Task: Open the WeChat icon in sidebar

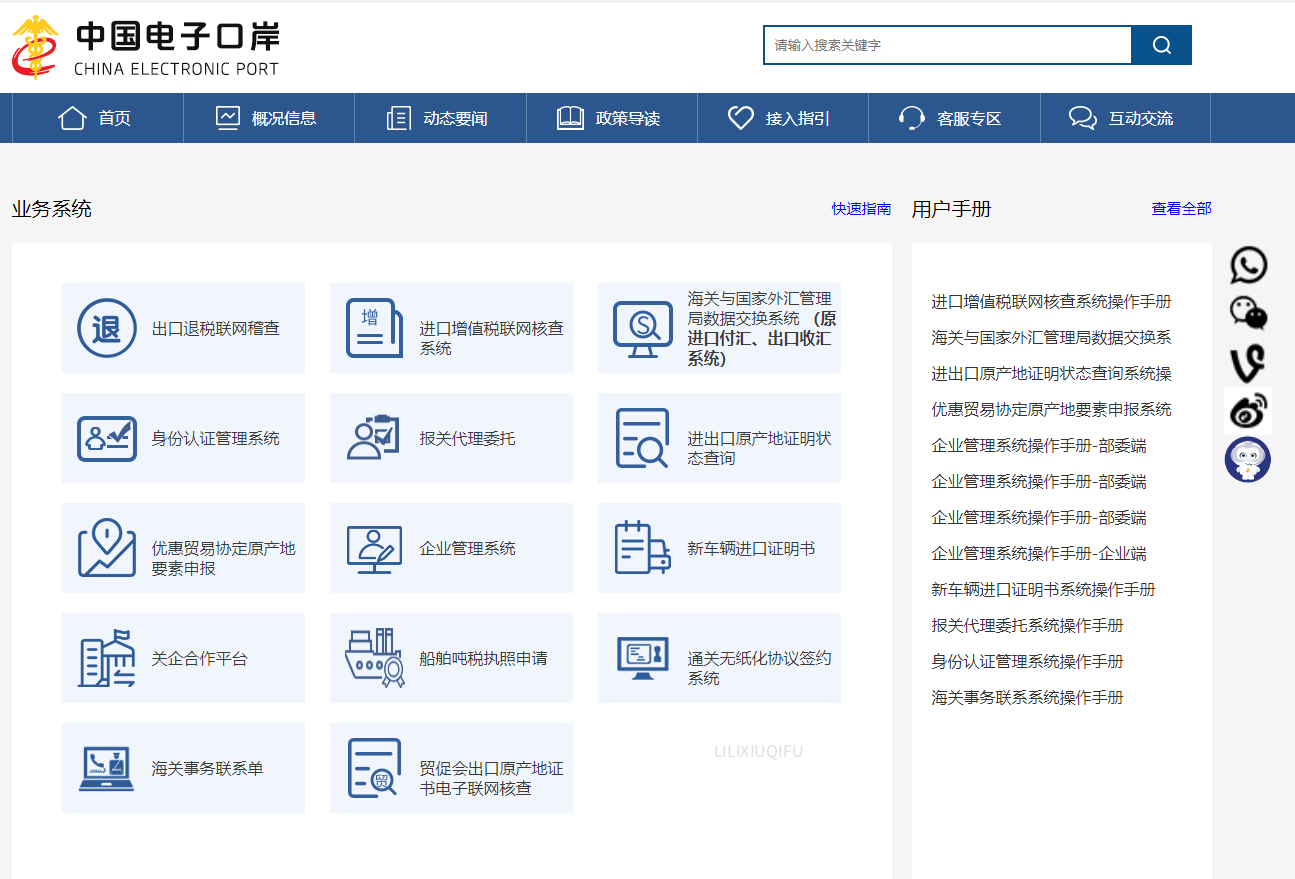Action: pyautogui.click(x=1248, y=313)
